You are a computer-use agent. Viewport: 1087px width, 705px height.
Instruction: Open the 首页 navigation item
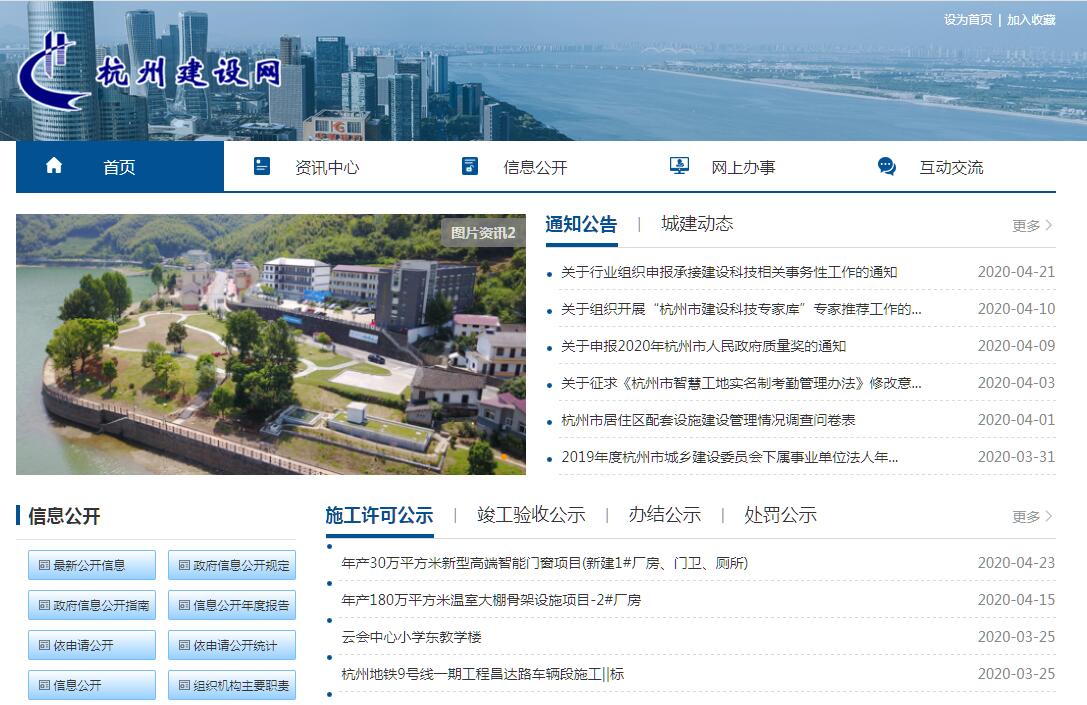119,167
